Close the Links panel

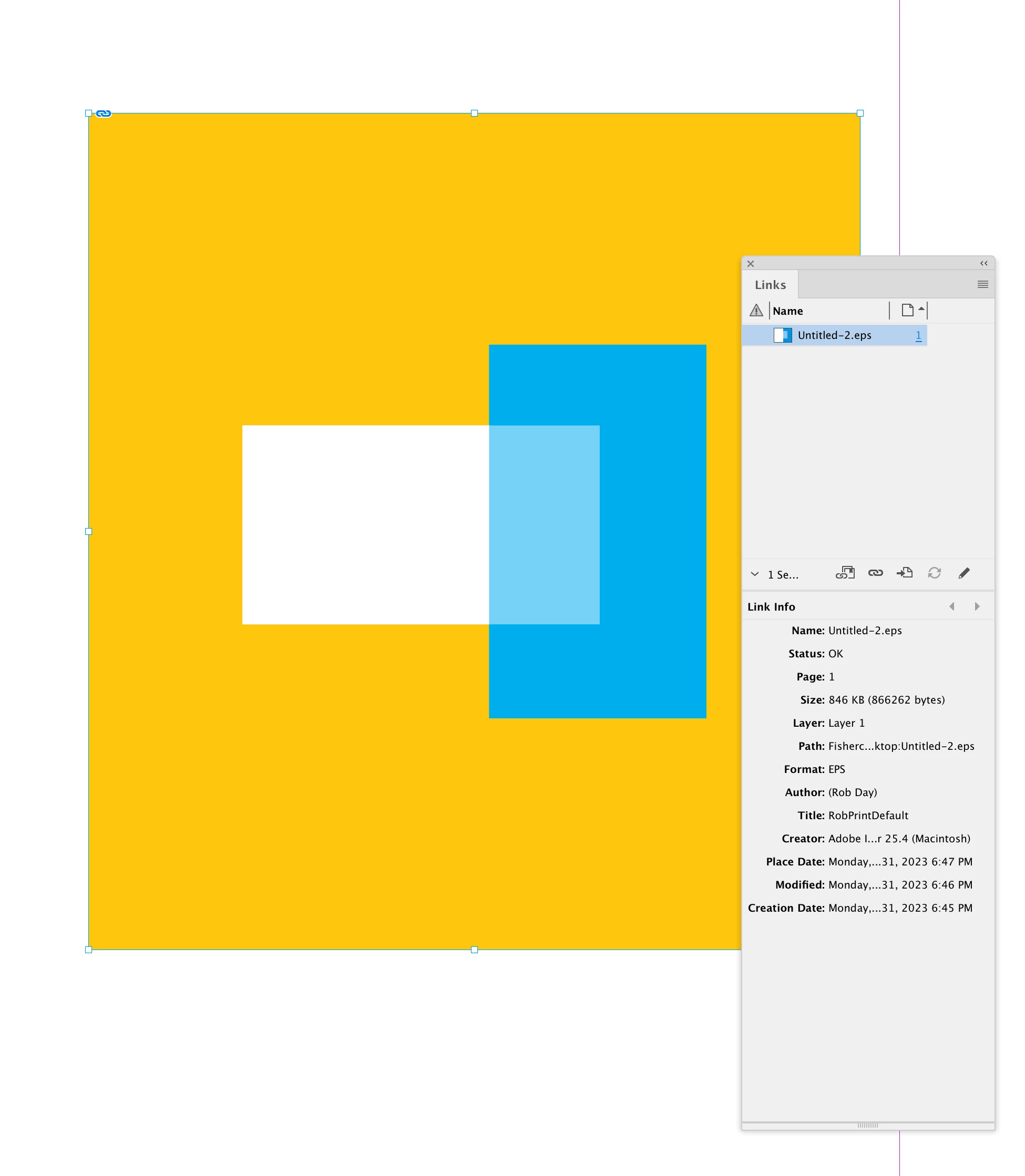(751, 264)
